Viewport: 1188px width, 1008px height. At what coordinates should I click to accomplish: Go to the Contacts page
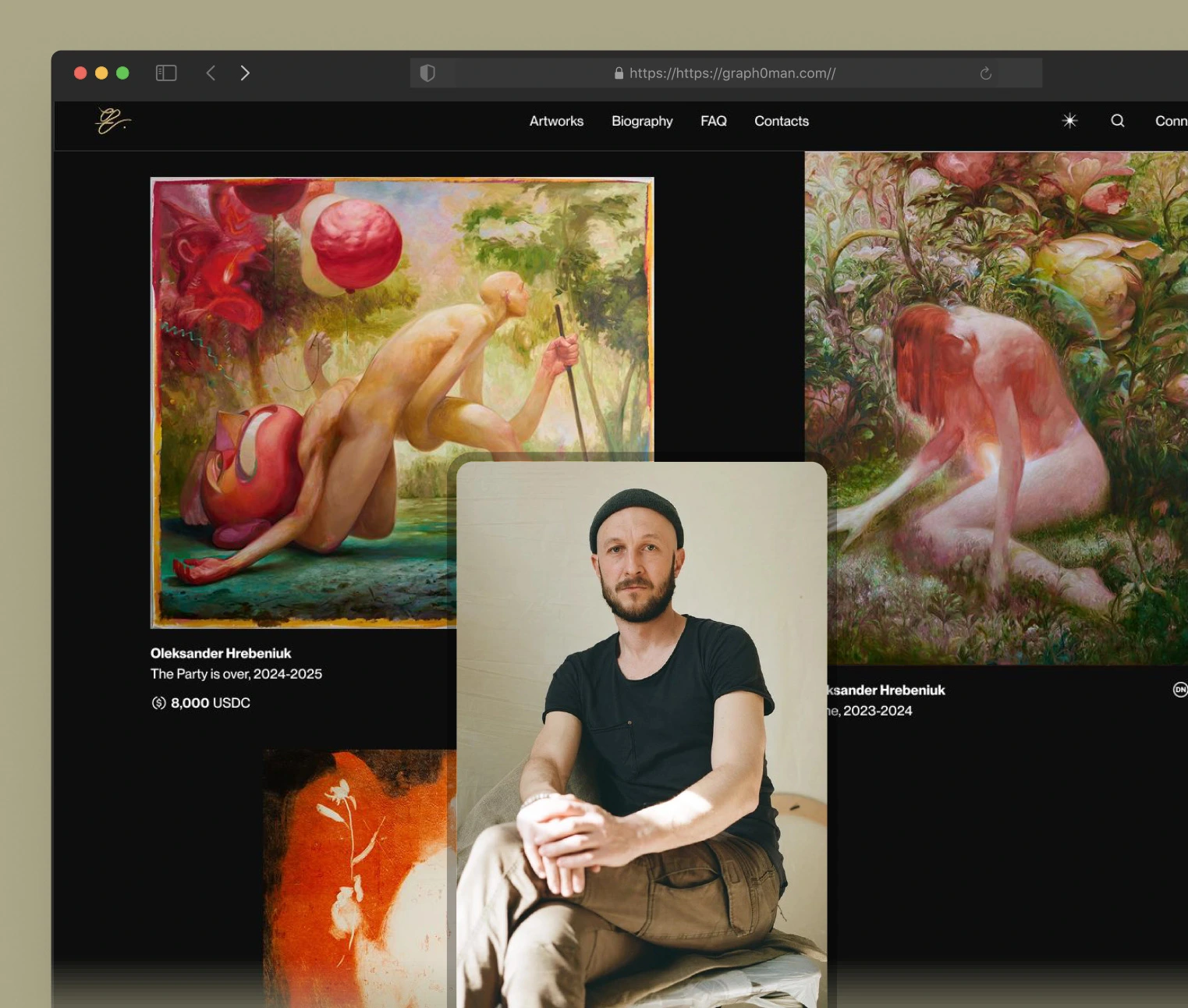(x=781, y=121)
